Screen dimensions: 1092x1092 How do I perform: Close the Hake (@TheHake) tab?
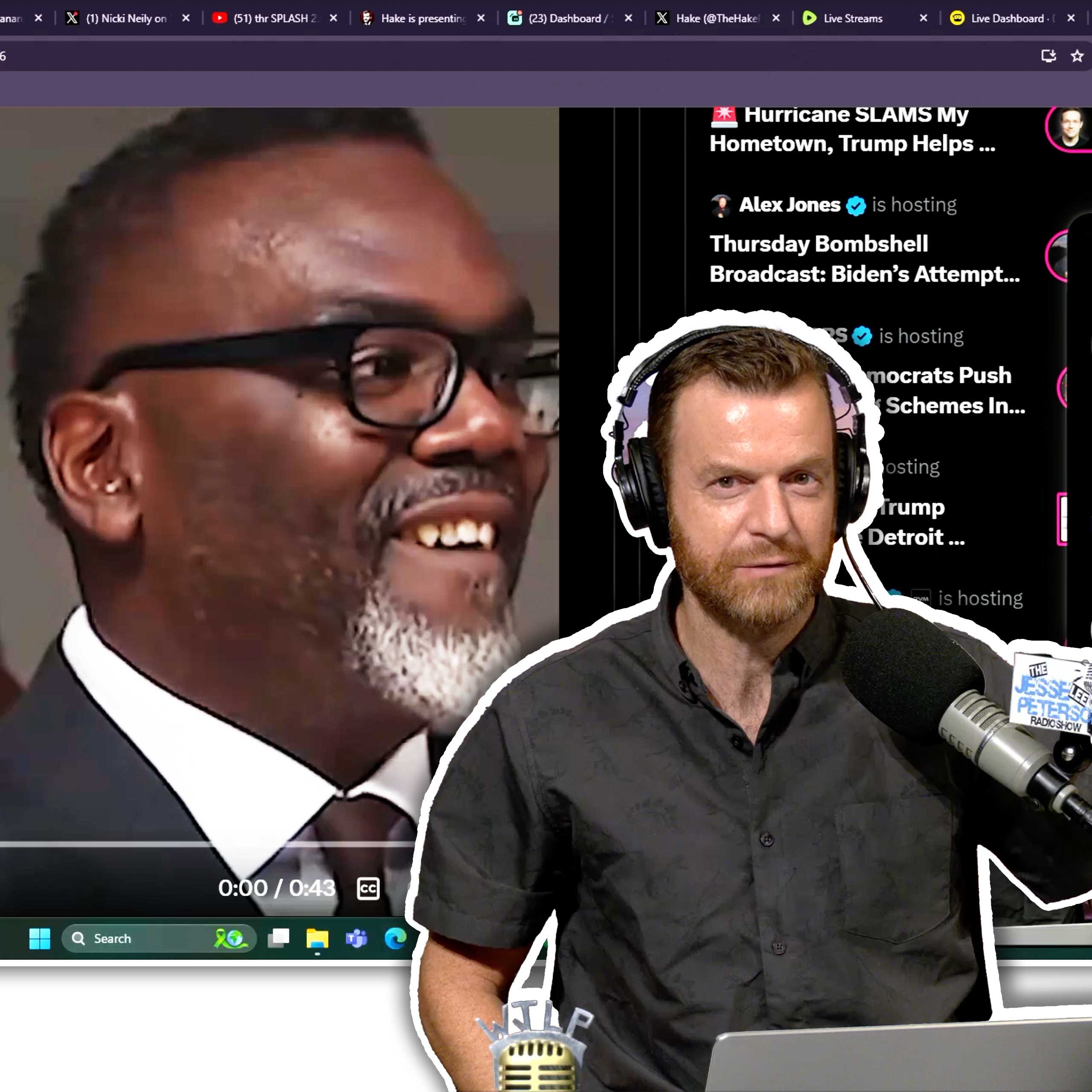[x=776, y=18]
